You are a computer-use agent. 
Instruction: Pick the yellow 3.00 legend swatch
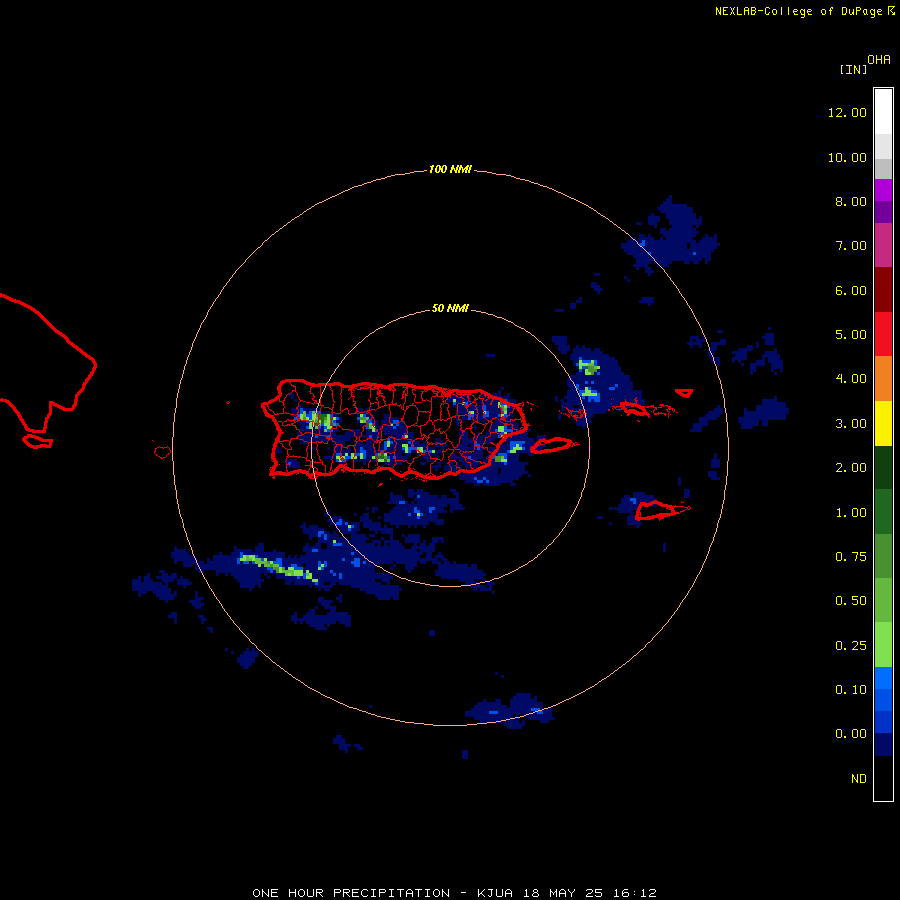pos(883,423)
